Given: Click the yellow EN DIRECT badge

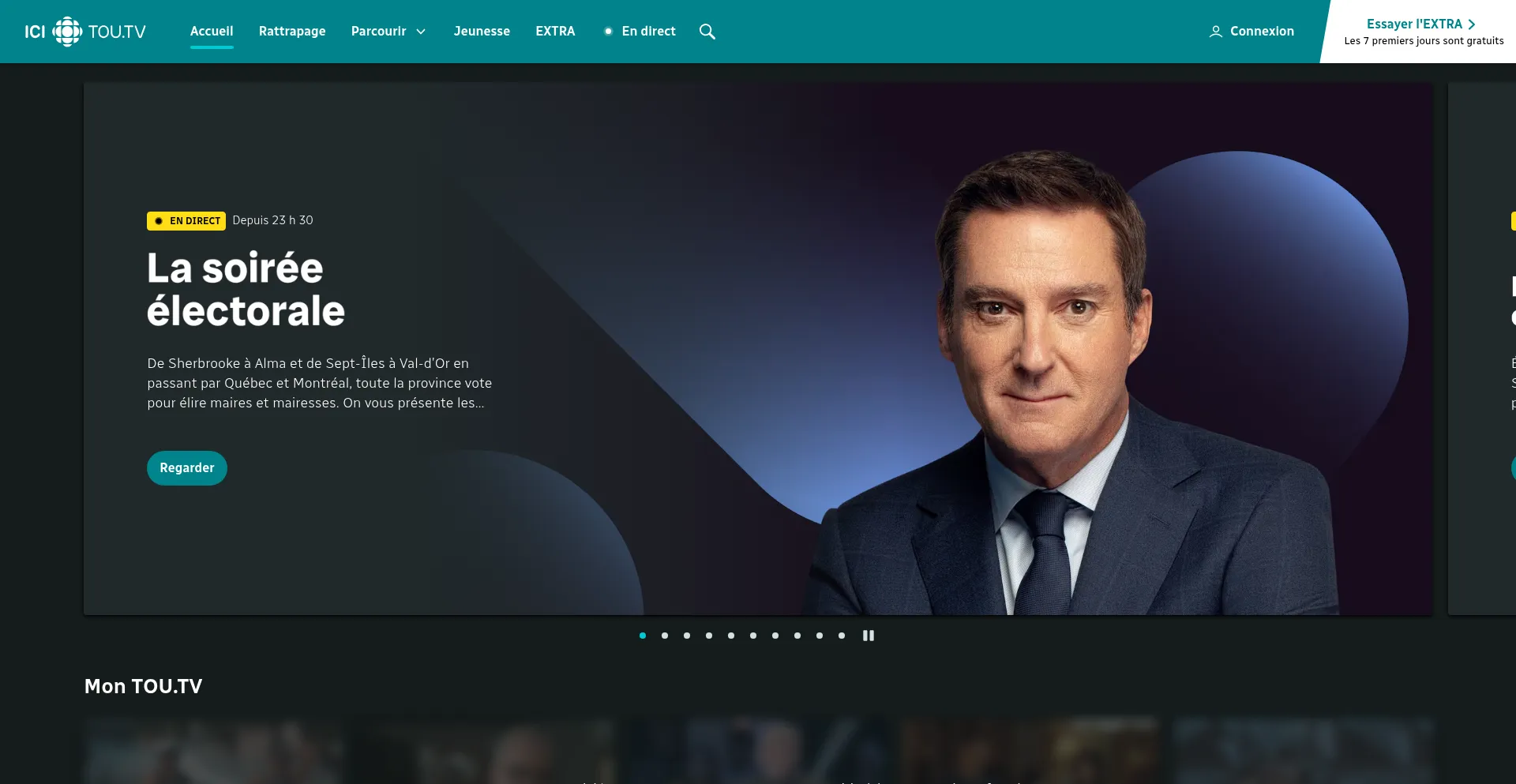Looking at the screenshot, I should (x=186, y=221).
